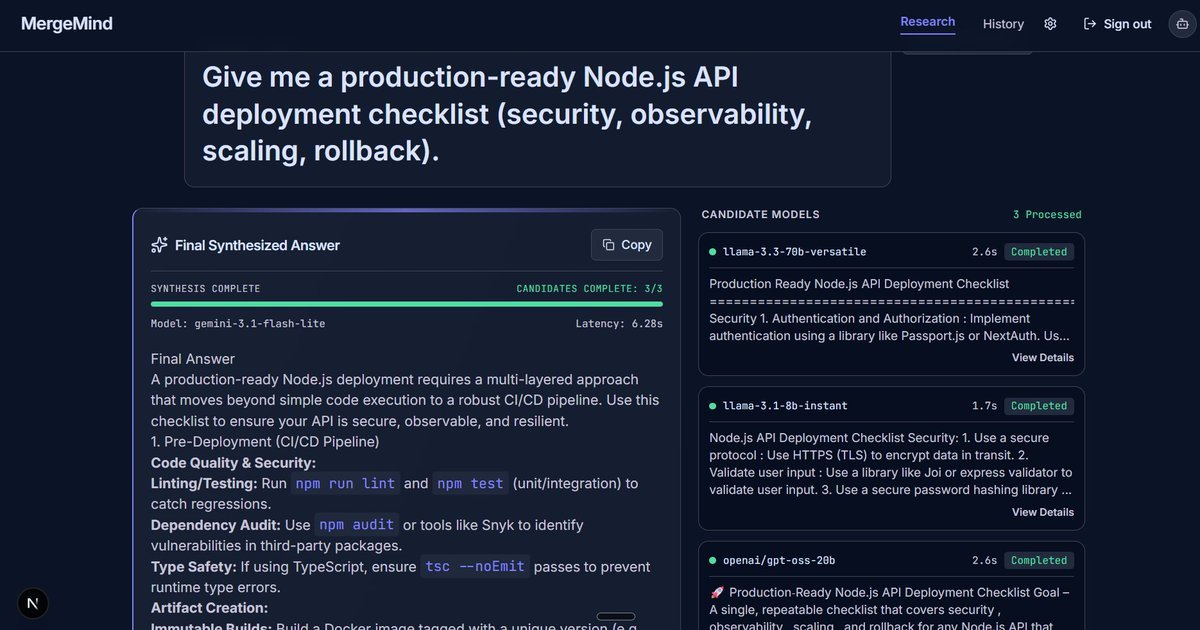Image resolution: width=1200 pixels, height=630 pixels.
Task: Click the Sign out button
Action: 1117,24
